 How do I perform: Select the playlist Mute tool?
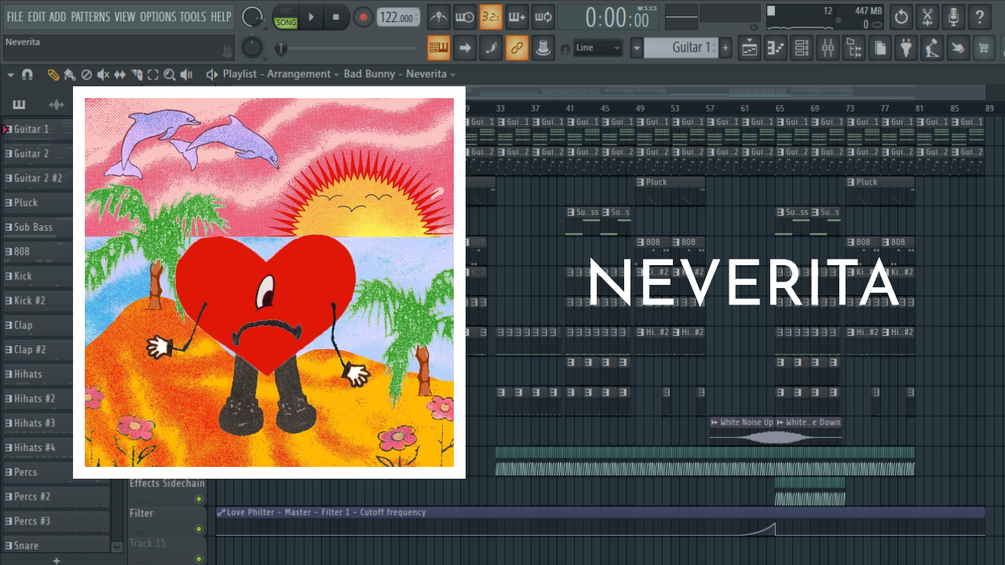pos(103,74)
